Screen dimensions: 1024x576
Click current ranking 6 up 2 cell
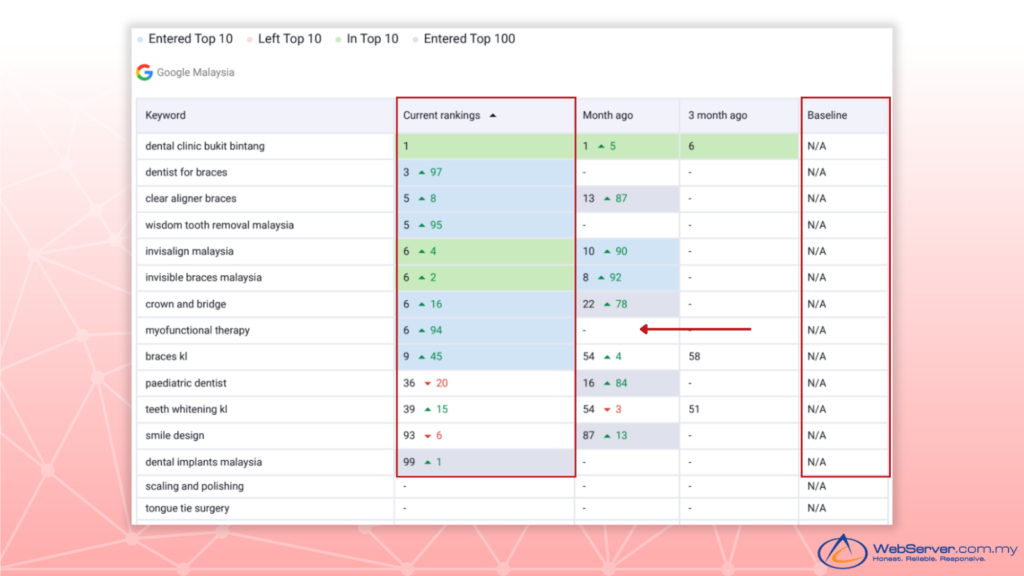pos(485,278)
